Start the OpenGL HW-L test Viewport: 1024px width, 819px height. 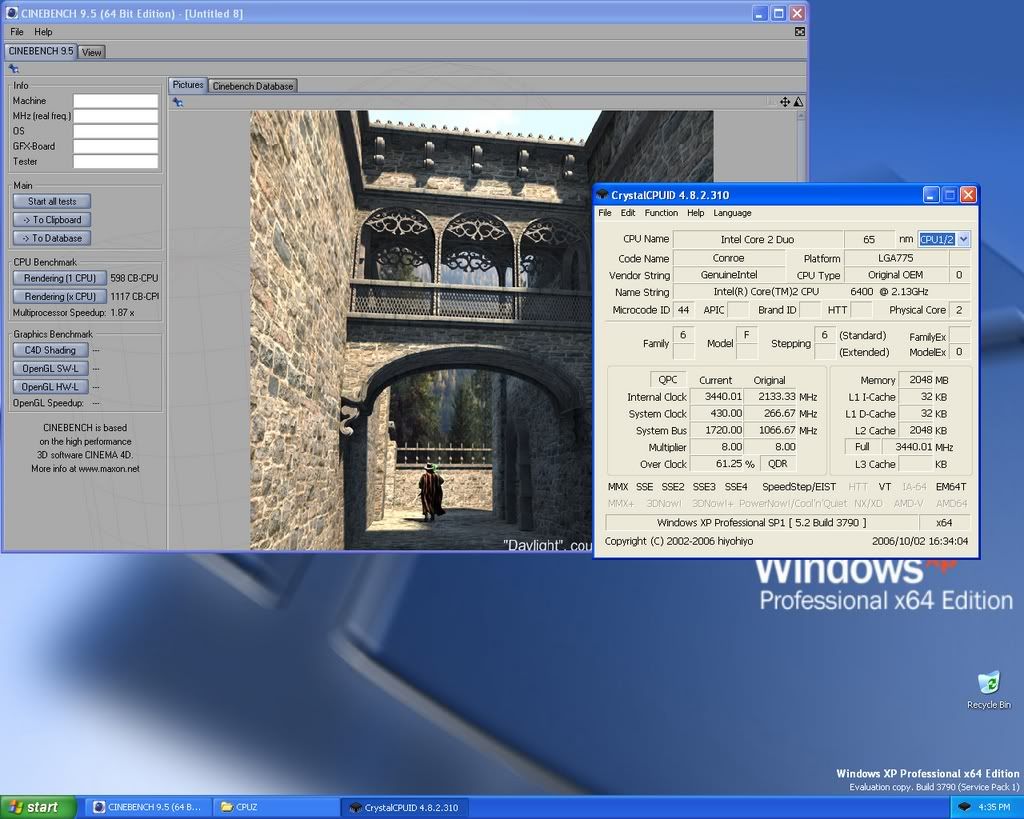50,387
